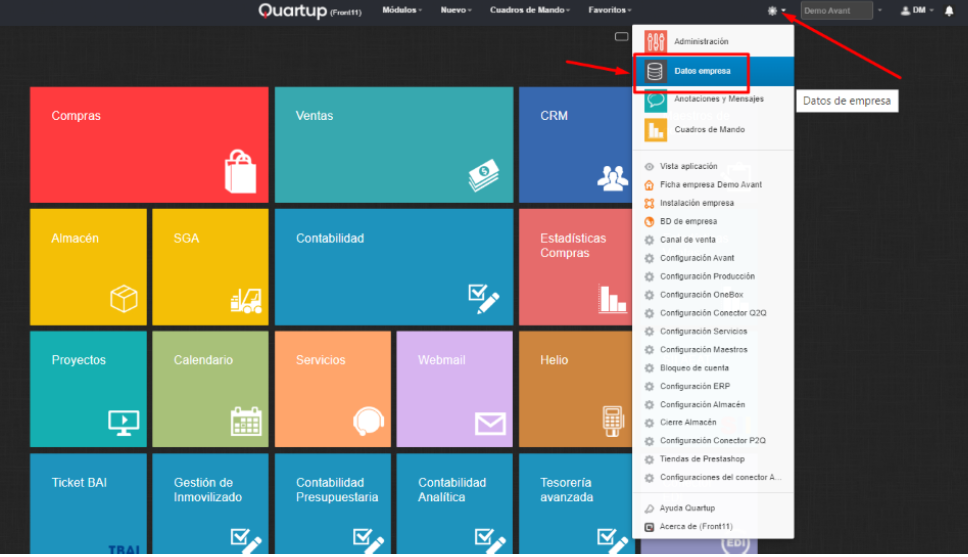The height and width of the screenshot is (557, 968).
Task: Click the Administración sliders icon
Action: (x=655, y=42)
